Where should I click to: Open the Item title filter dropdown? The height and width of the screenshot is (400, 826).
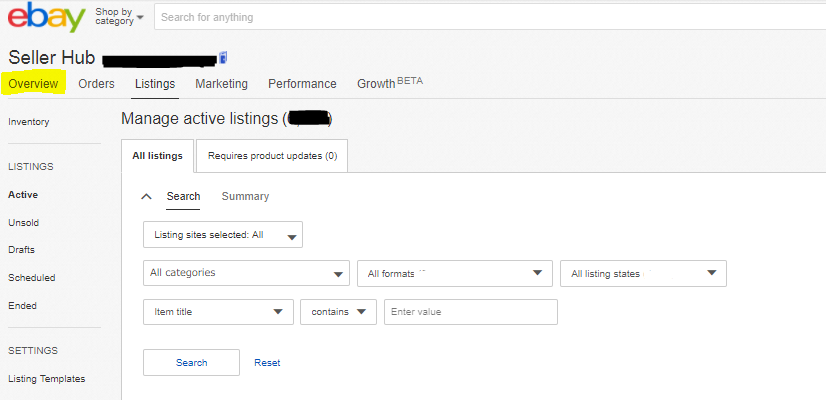(x=218, y=312)
